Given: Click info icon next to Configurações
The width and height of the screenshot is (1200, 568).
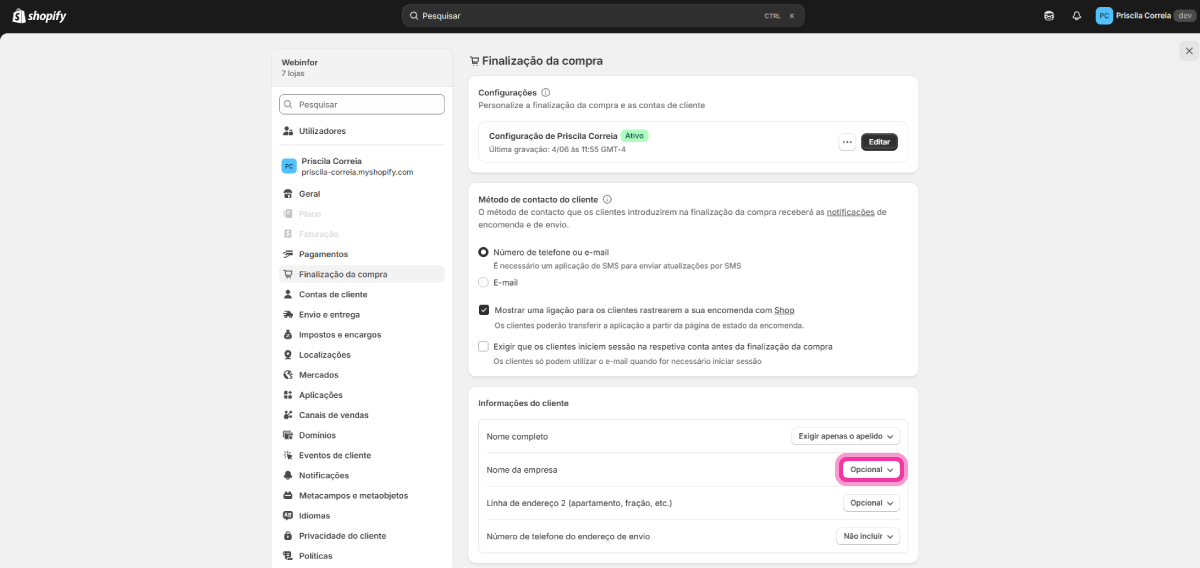Looking at the screenshot, I should (545, 92).
